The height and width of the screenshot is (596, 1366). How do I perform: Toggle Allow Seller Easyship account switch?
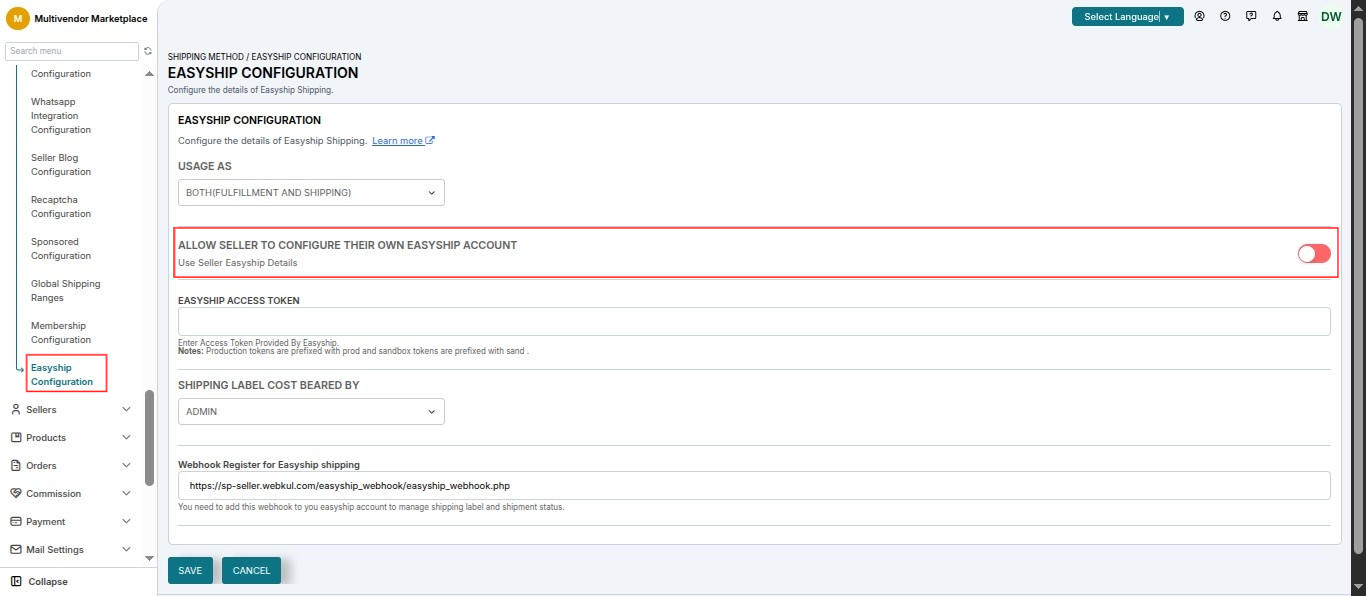pyautogui.click(x=1314, y=254)
